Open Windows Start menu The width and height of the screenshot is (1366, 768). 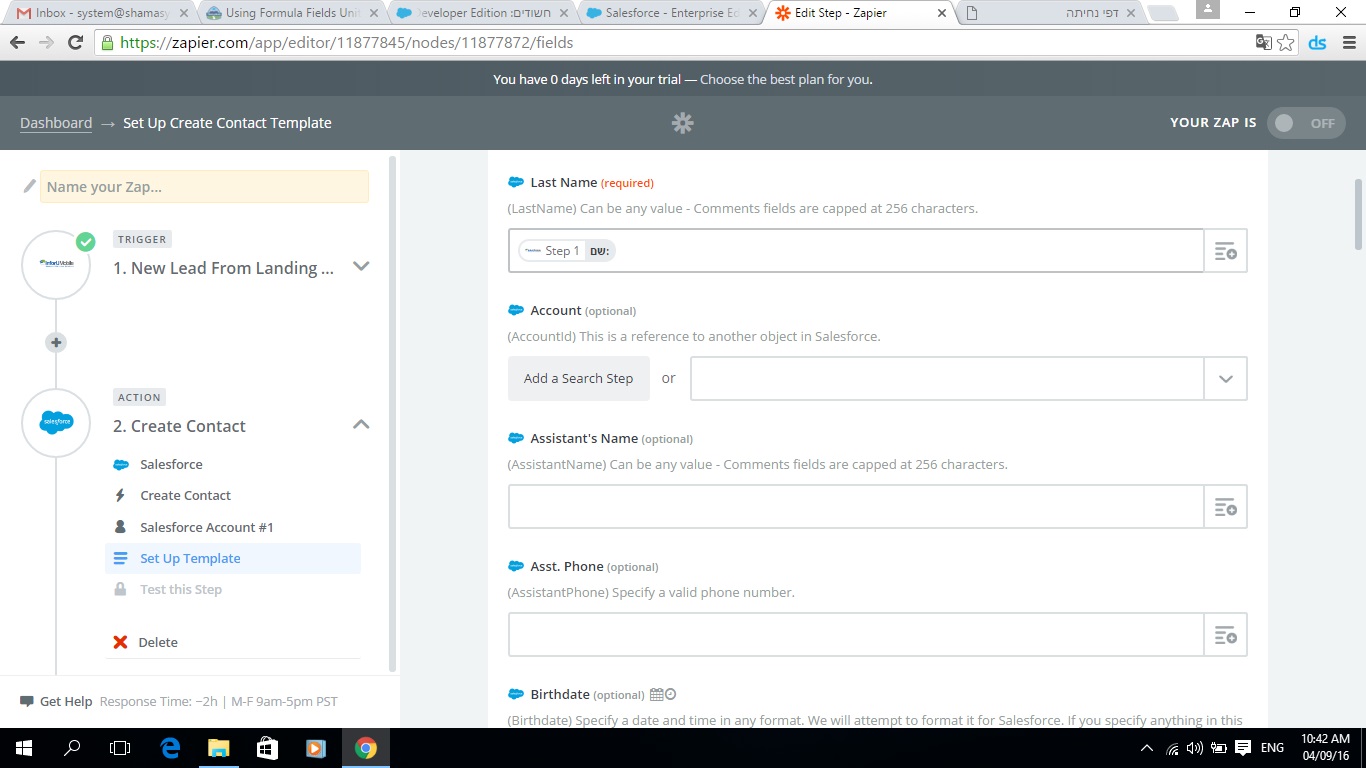tap(24, 748)
